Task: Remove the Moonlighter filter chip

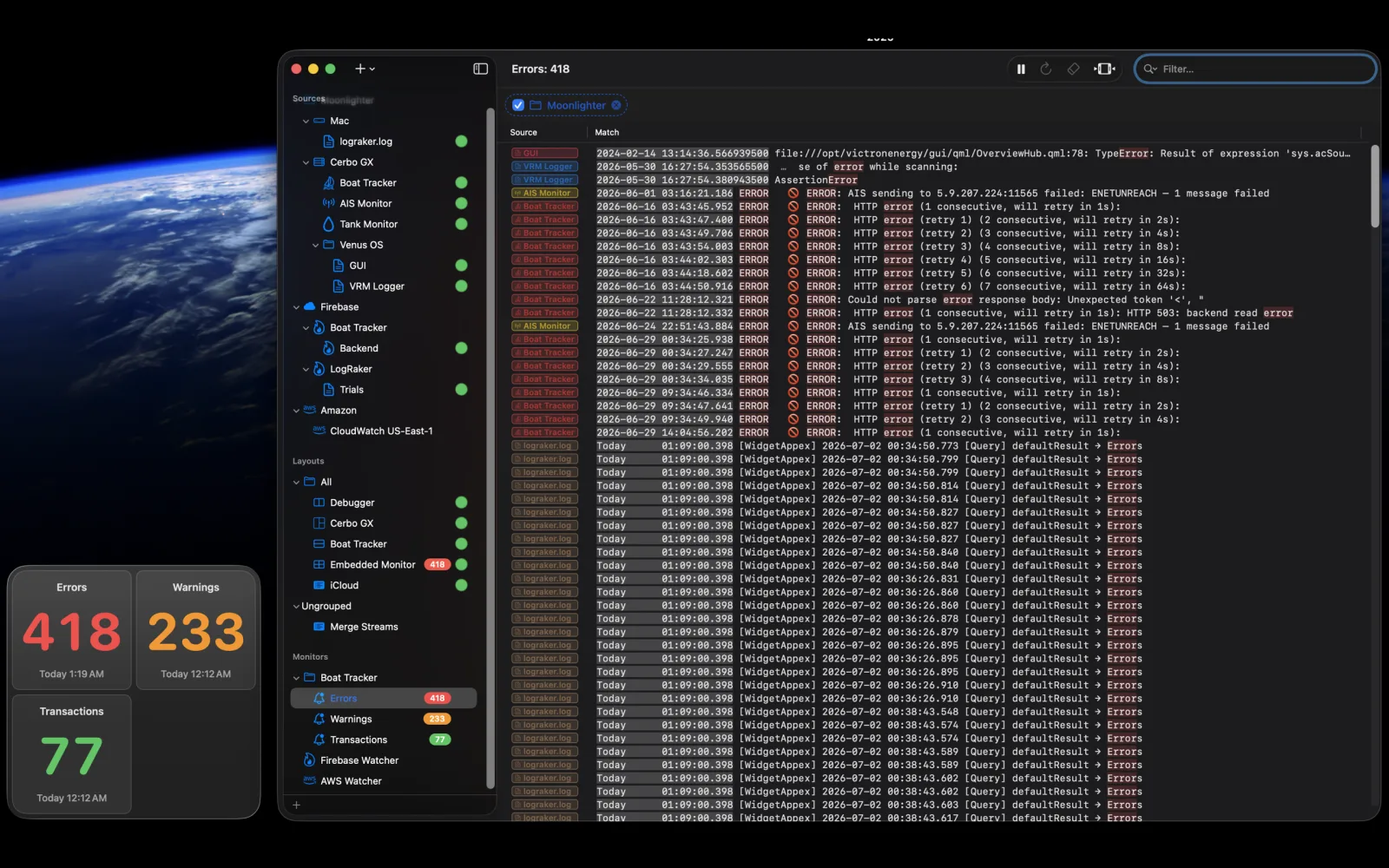Action: coord(616,105)
